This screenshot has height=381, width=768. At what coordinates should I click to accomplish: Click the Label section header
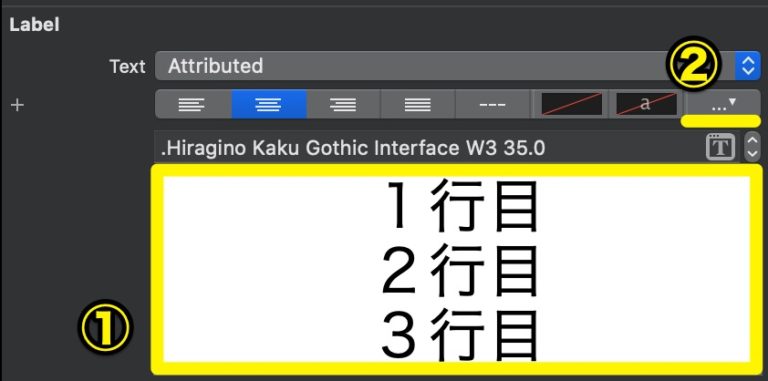pos(34,24)
